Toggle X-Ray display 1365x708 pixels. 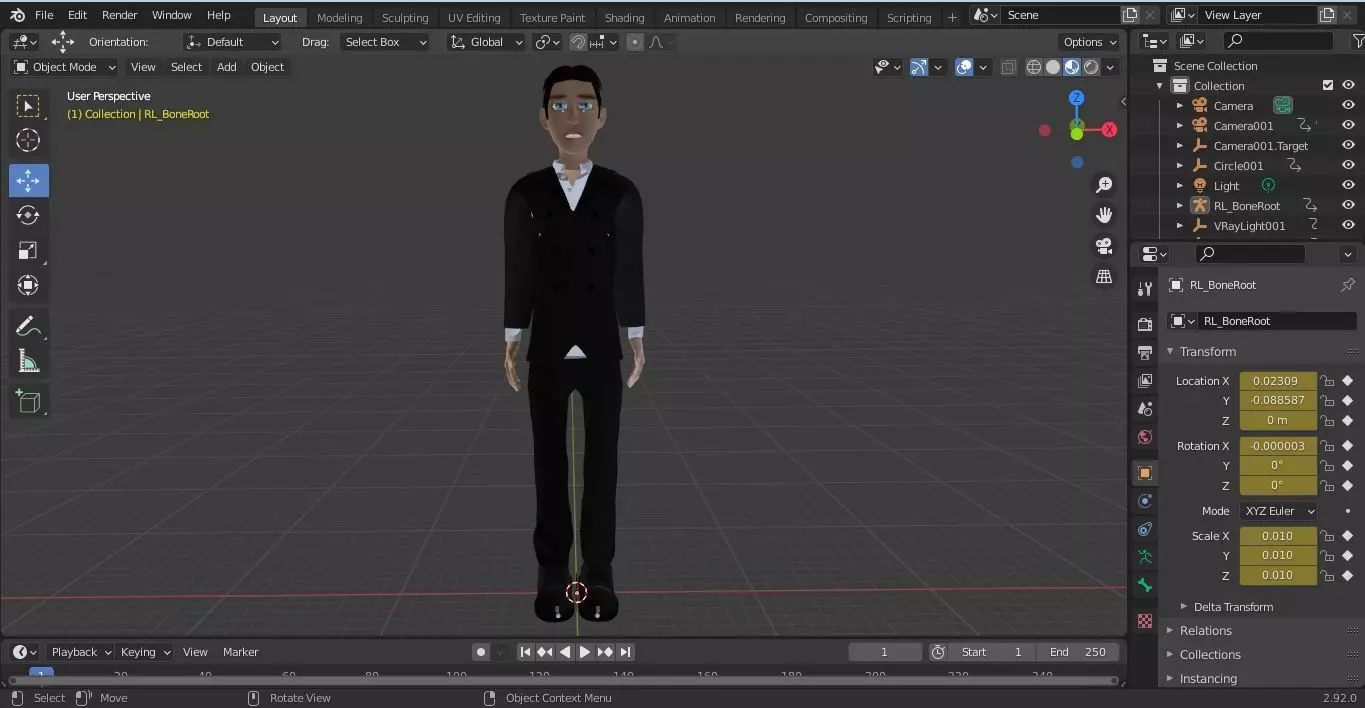(1008, 67)
